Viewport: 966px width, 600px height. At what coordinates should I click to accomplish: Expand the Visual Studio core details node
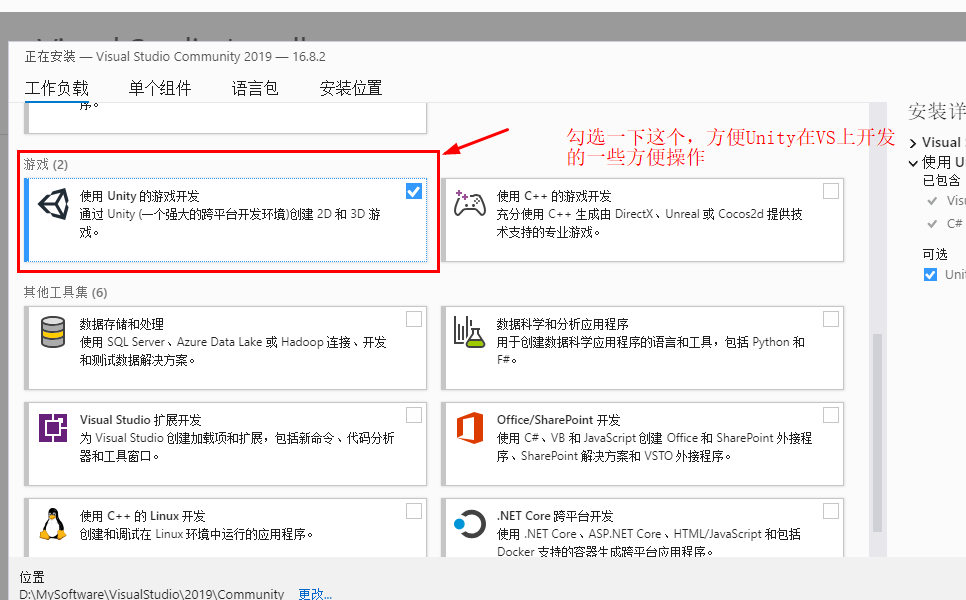click(x=913, y=144)
